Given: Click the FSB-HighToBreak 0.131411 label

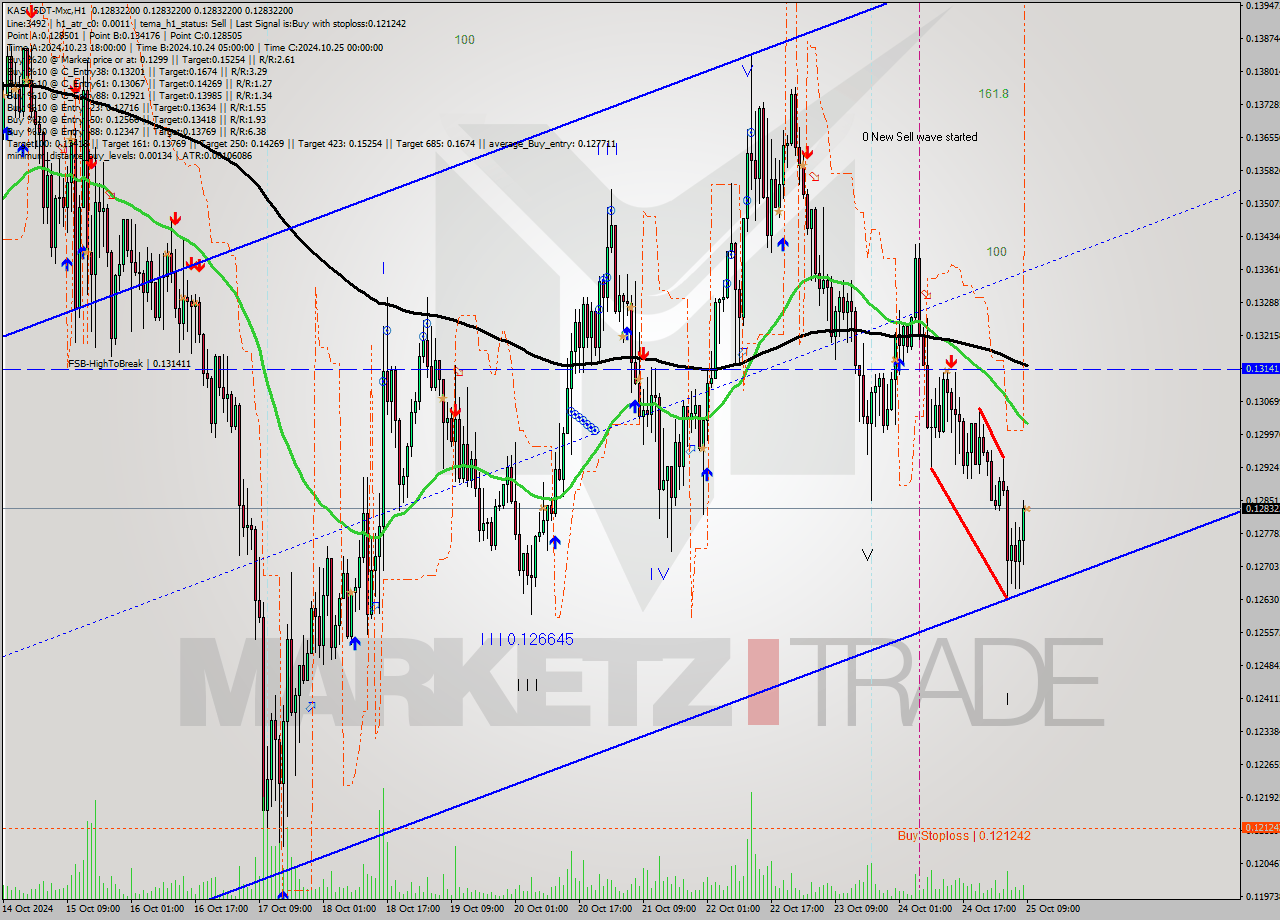Looking at the screenshot, I should coord(128,364).
